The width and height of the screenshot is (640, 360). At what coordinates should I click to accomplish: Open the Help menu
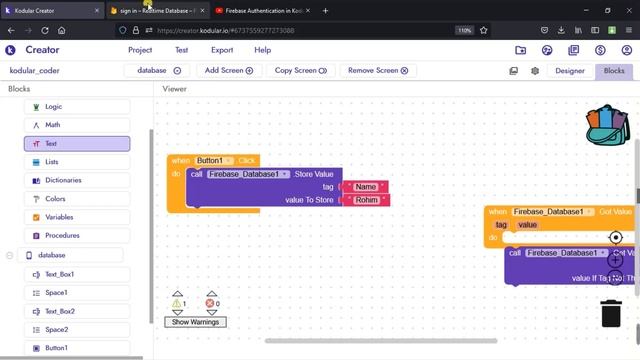[262, 50]
